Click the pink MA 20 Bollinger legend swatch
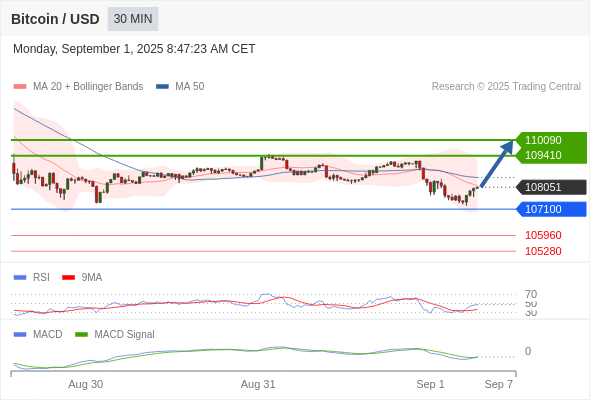590x400 pixels. point(20,87)
